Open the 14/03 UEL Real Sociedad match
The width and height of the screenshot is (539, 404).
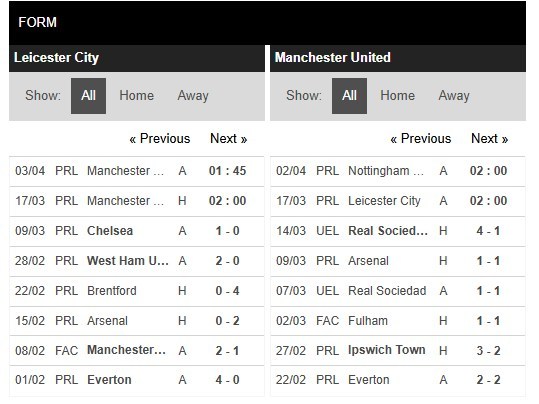(398, 231)
